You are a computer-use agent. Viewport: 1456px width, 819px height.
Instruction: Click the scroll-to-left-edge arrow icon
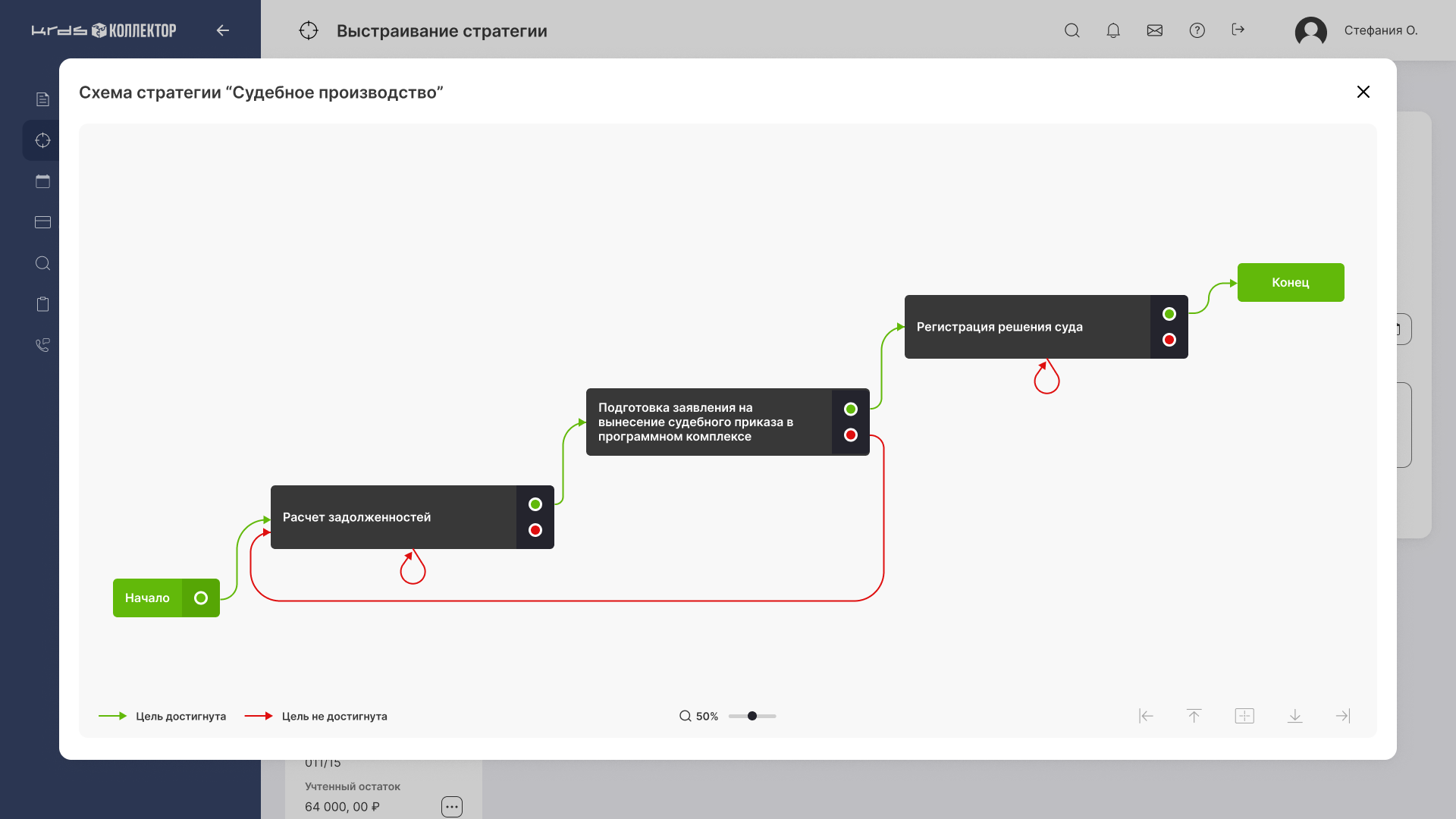click(x=1146, y=716)
